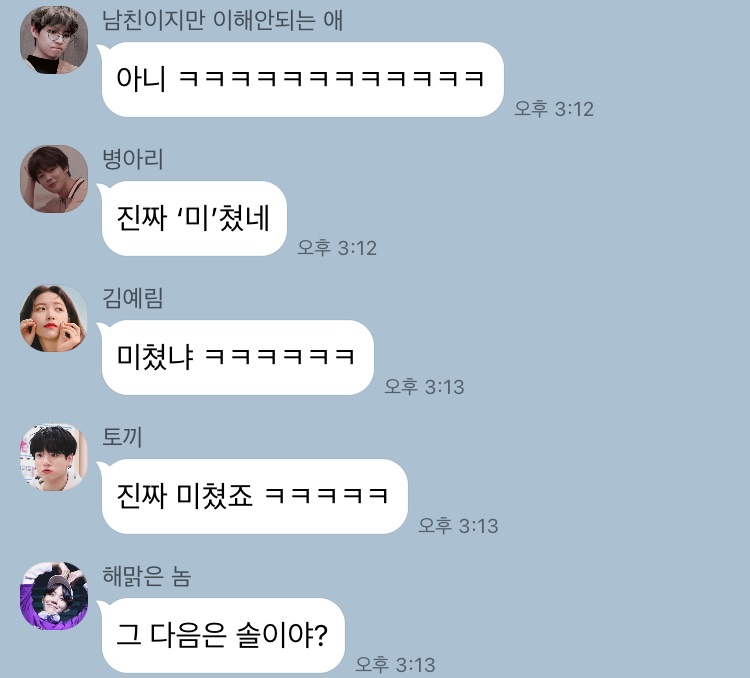This screenshot has height=678, width=750.
Task: Select the 그 다음은 솔이야? message bubble
Action: (221, 635)
